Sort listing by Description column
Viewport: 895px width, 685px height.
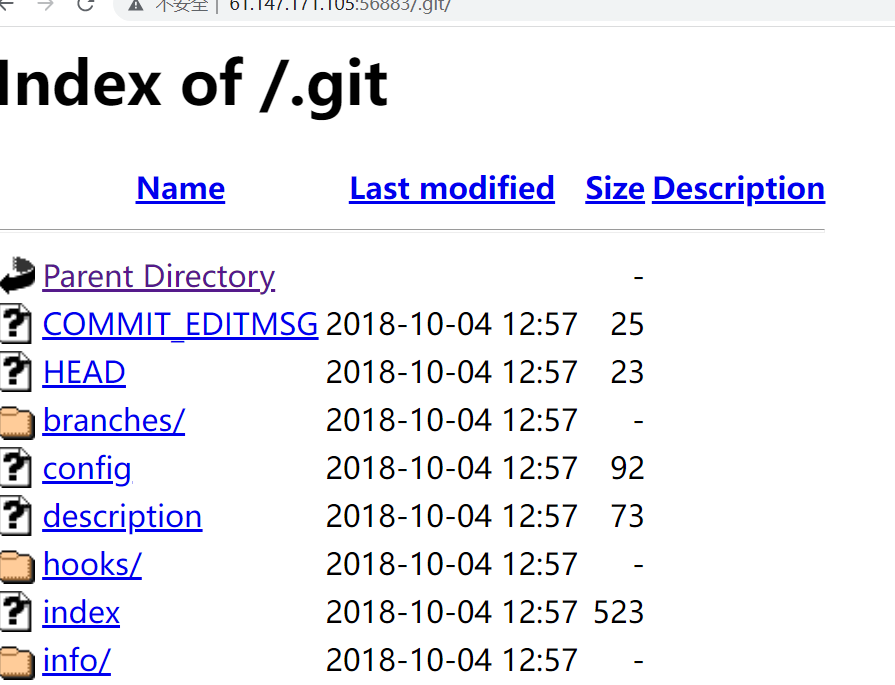tap(738, 188)
